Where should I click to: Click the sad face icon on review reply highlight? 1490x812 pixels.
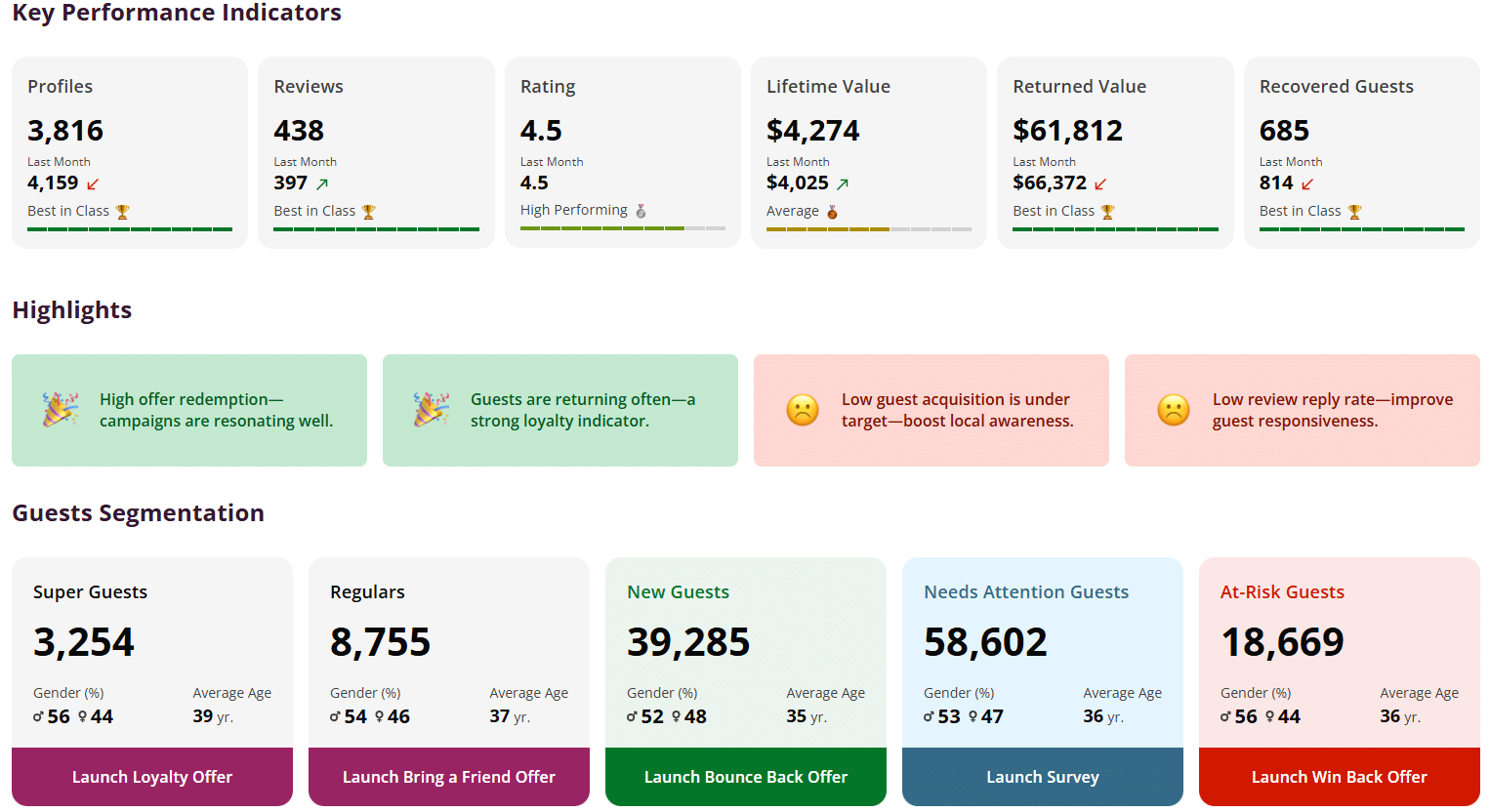1174,410
